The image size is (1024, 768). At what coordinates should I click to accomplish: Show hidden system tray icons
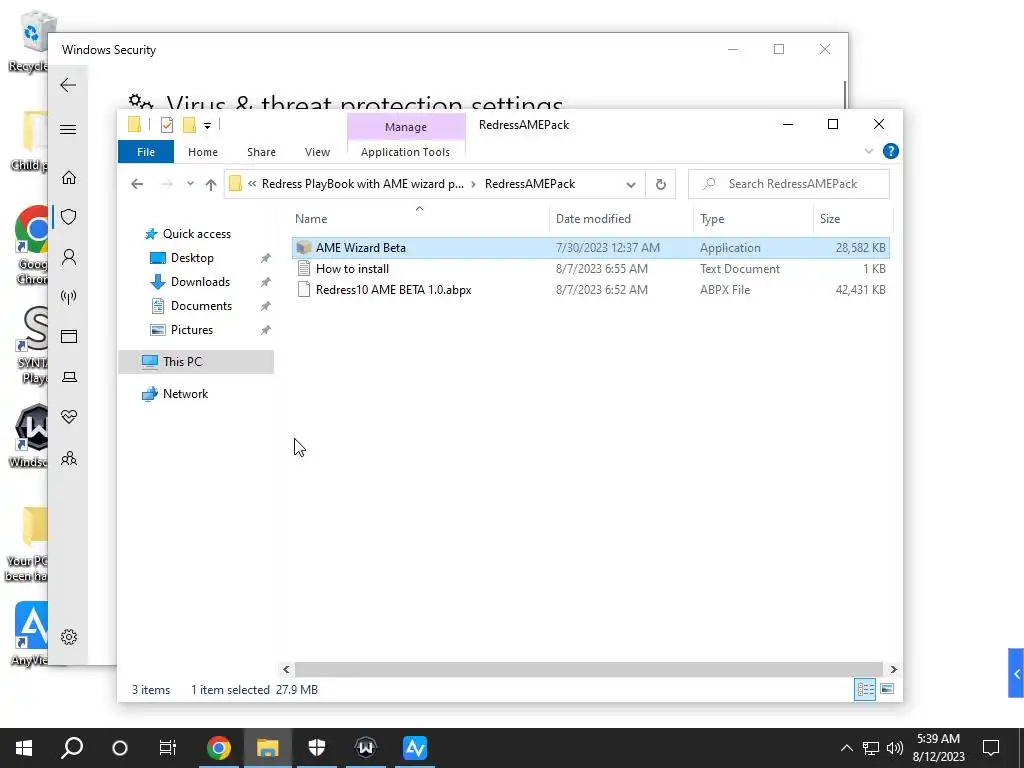pos(846,748)
